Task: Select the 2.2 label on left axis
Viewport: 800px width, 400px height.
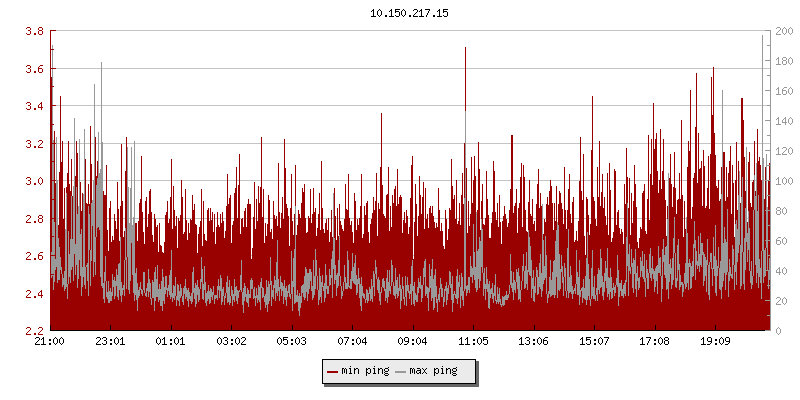Action: click(x=33, y=331)
